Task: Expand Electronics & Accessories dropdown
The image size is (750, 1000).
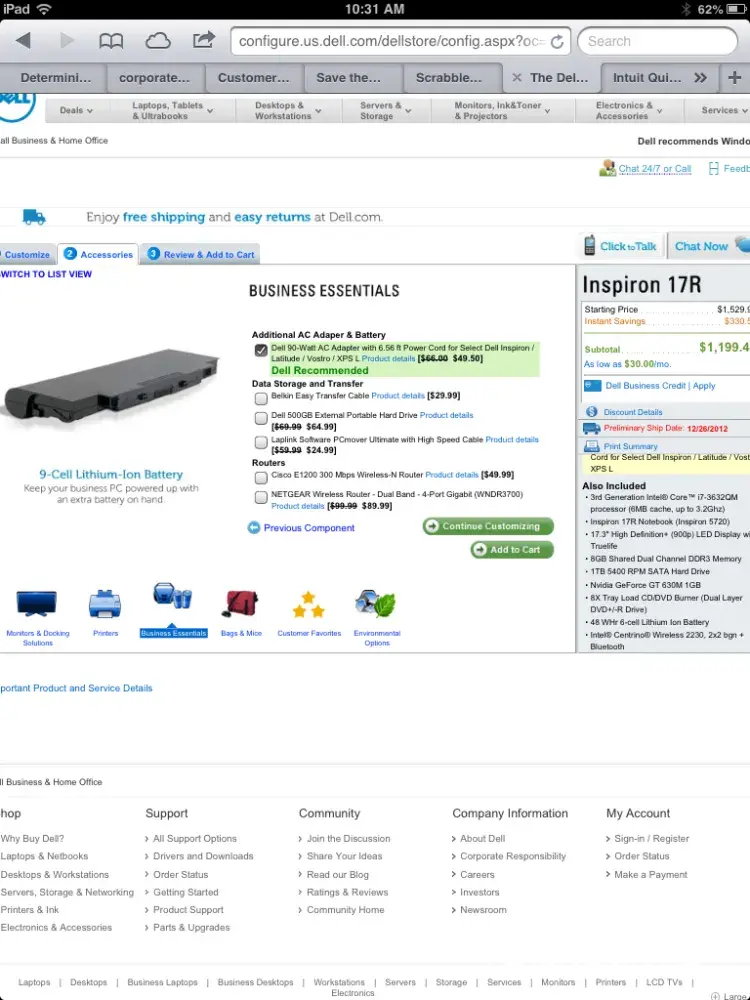Action: pos(629,110)
